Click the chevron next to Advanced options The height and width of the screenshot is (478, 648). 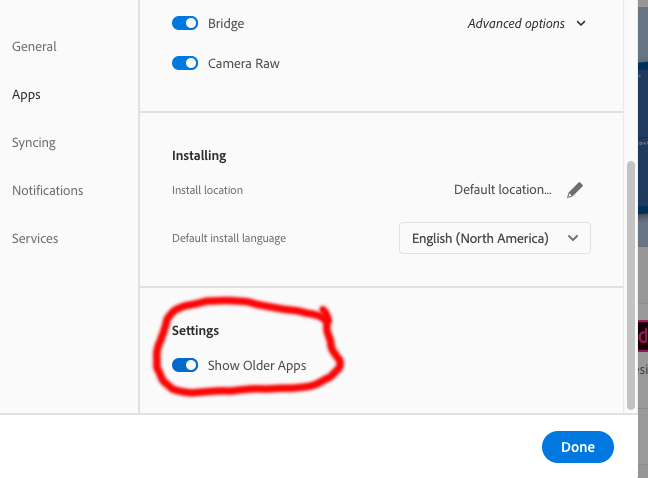582,23
